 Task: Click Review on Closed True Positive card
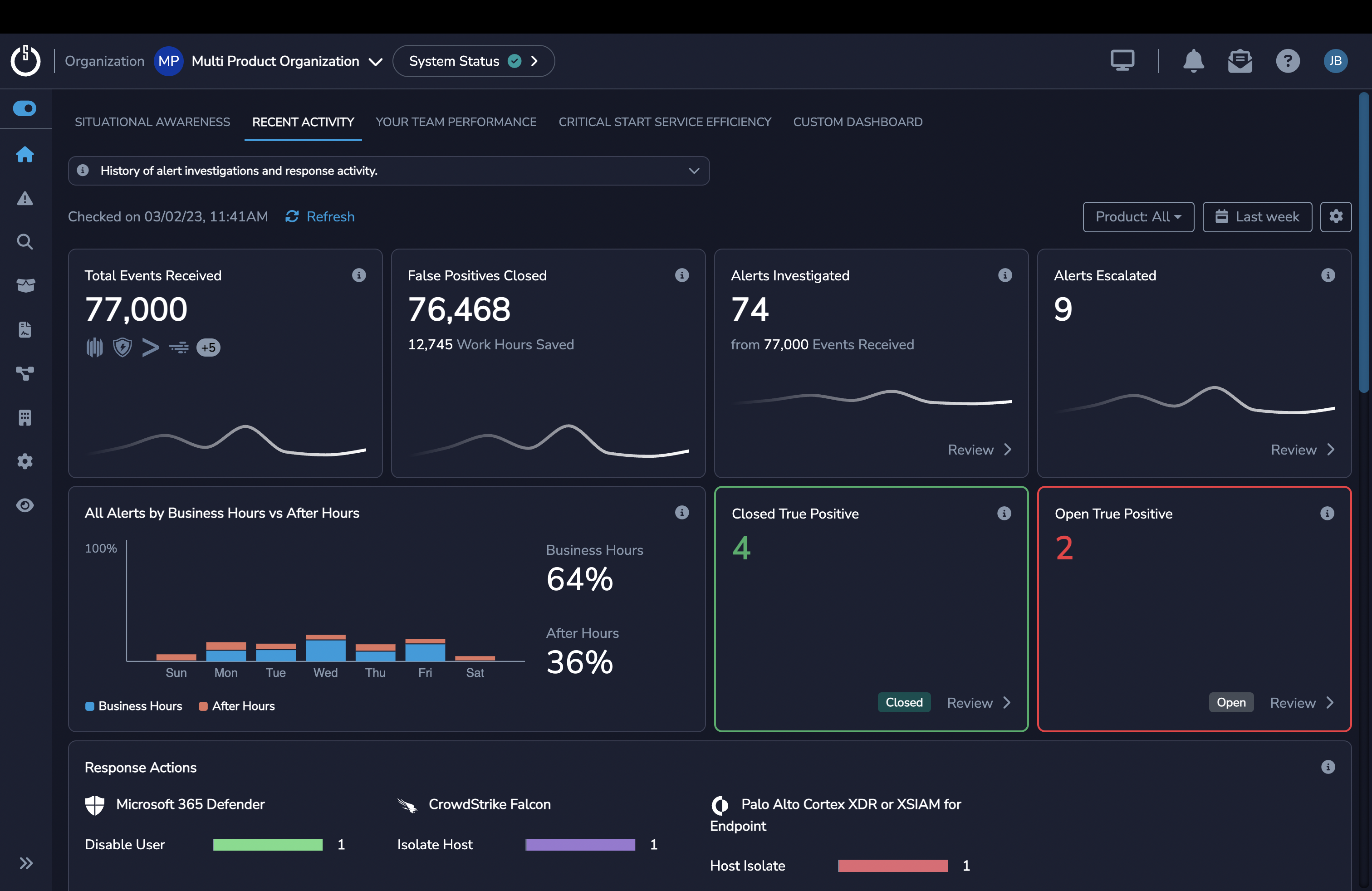(x=979, y=703)
